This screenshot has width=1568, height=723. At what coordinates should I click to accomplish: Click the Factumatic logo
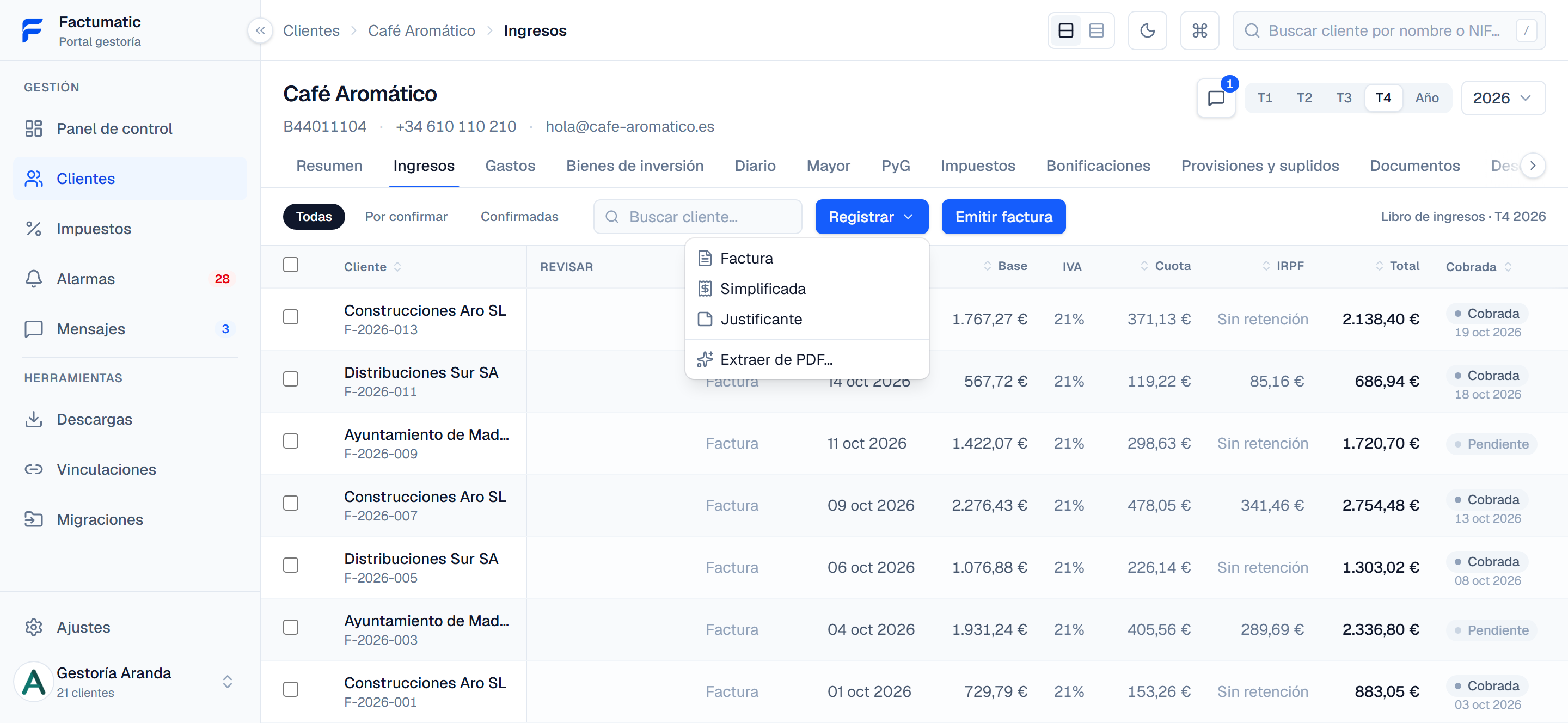tap(32, 30)
